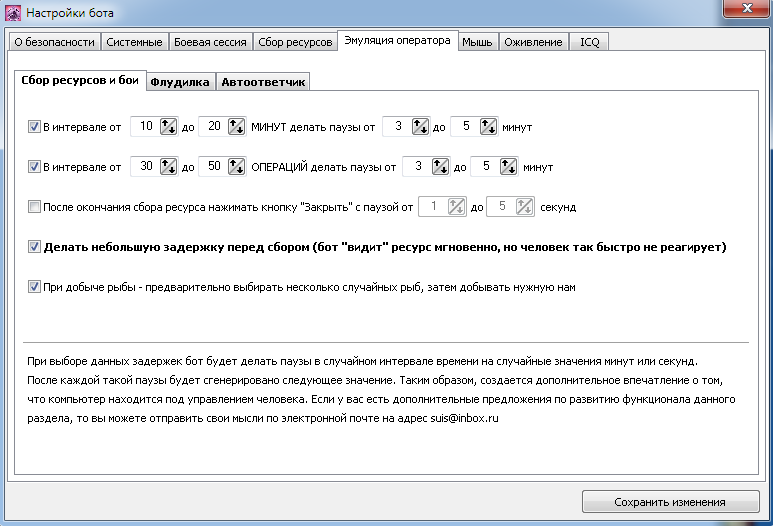
Task: Select the 'Сбор ресурсов и бои' sub-tab
Action: click(80, 80)
